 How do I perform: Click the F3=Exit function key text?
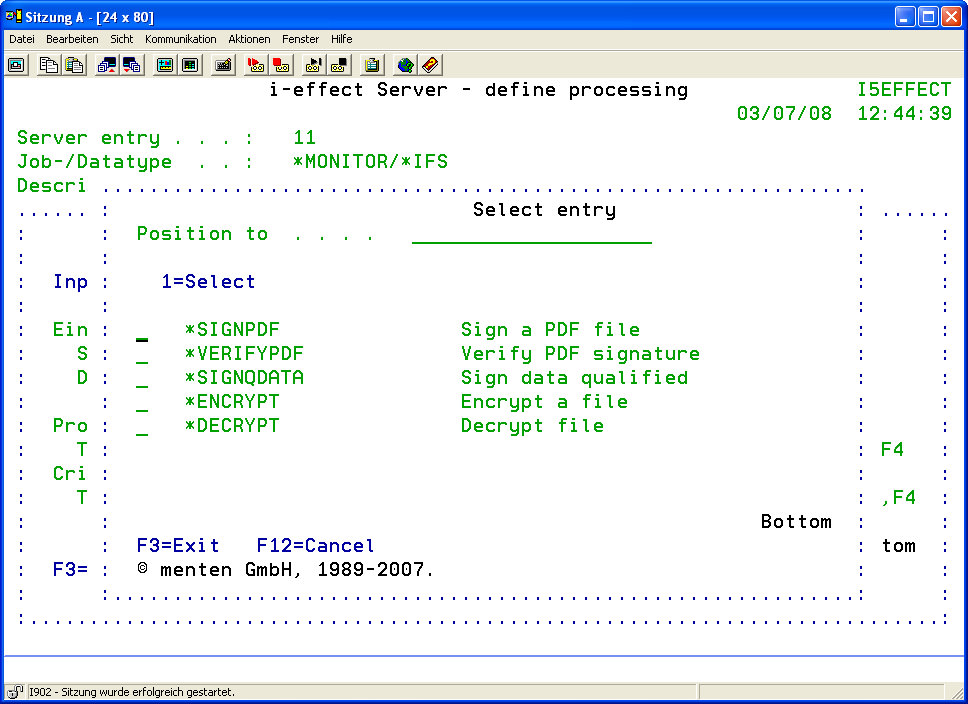point(178,546)
